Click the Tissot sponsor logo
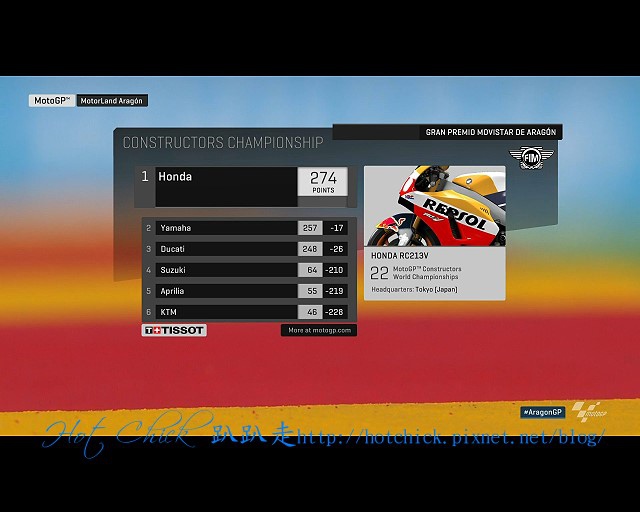This screenshot has height=512, width=640. (x=174, y=330)
